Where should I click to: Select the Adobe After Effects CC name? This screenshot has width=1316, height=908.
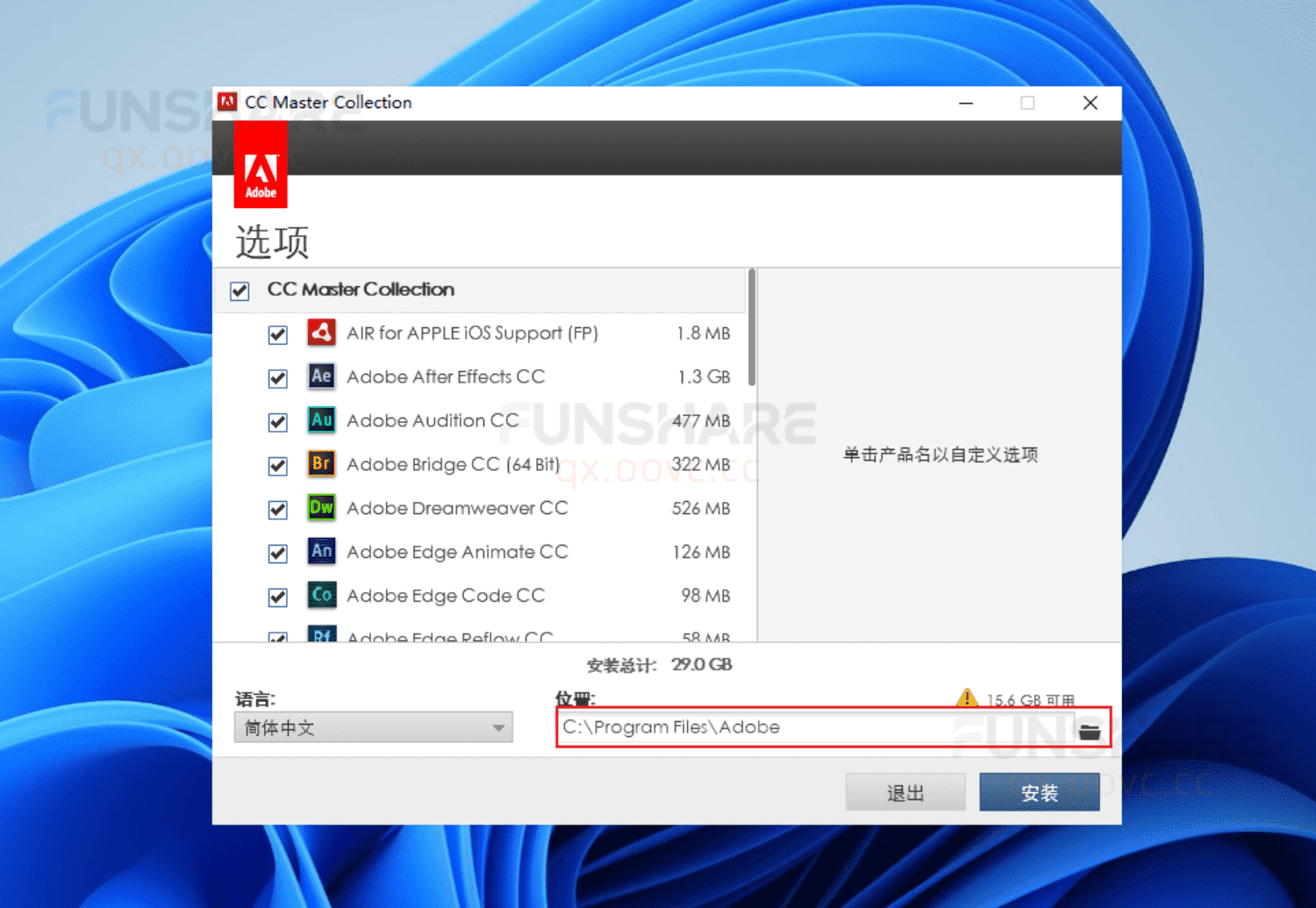click(x=446, y=376)
